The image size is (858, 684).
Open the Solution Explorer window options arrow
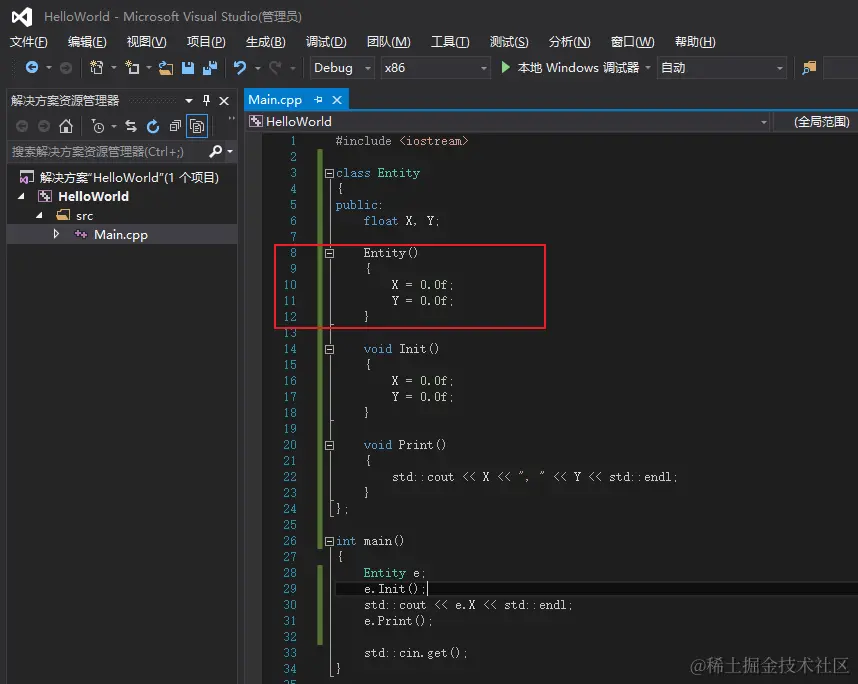coord(189,101)
